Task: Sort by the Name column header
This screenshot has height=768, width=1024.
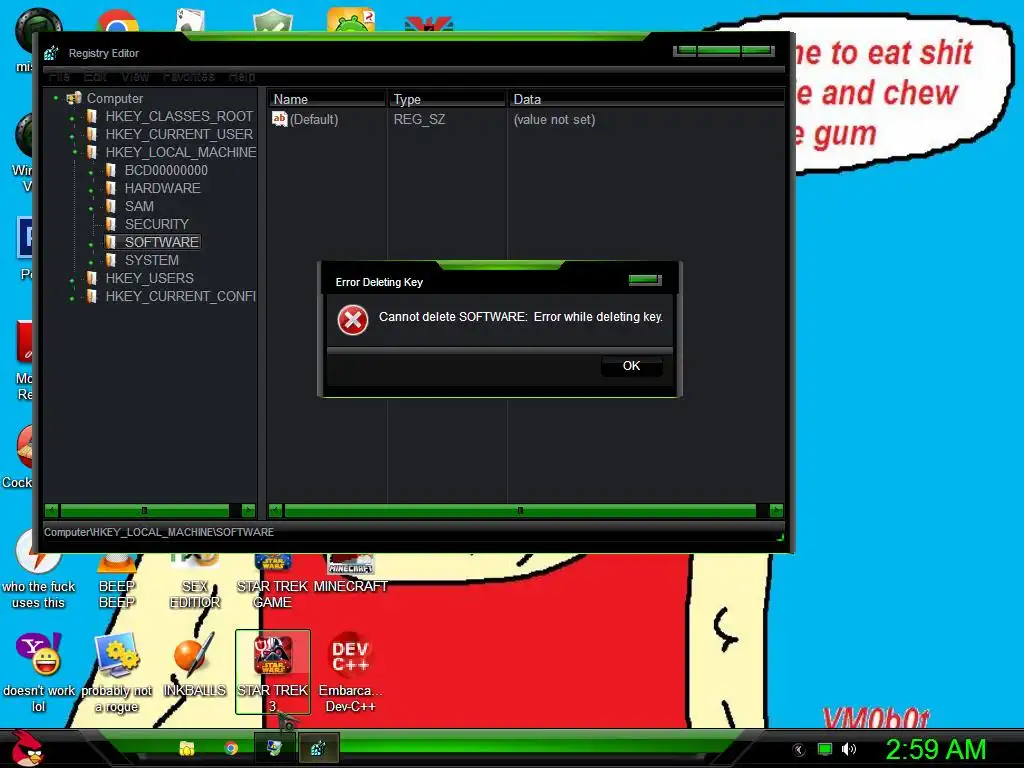Action: click(327, 99)
